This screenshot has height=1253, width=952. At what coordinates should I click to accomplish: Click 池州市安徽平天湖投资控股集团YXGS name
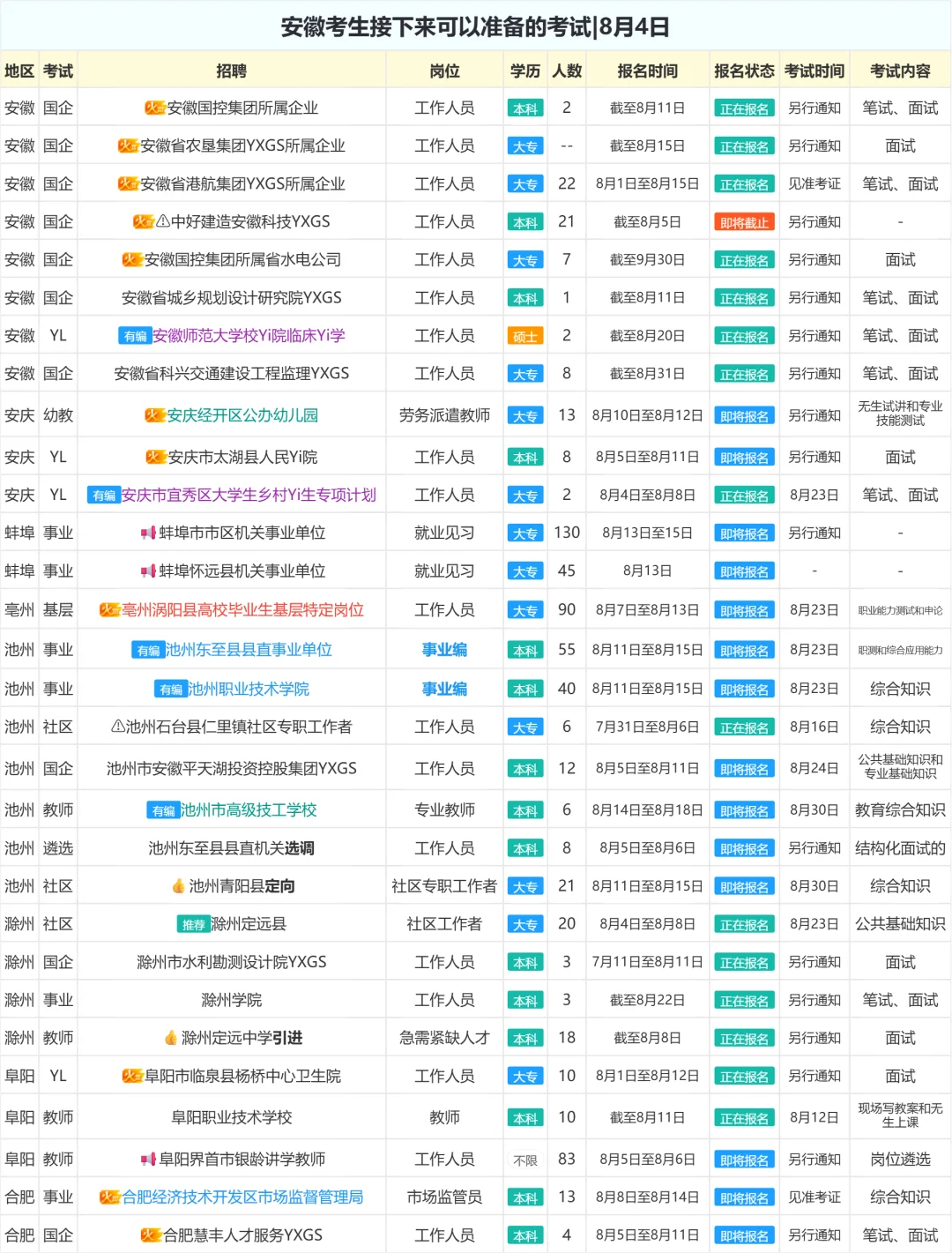click(231, 769)
